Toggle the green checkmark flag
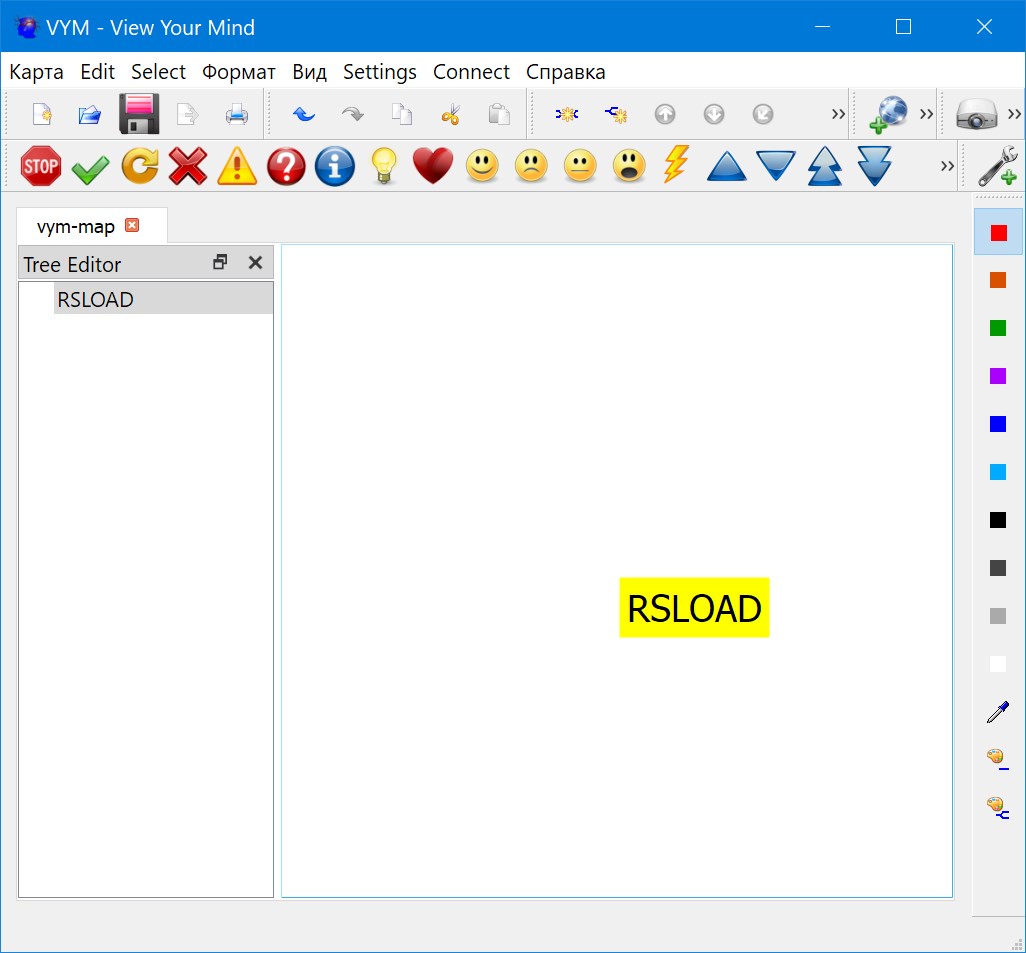The image size is (1026, 953). coord(90,168)
